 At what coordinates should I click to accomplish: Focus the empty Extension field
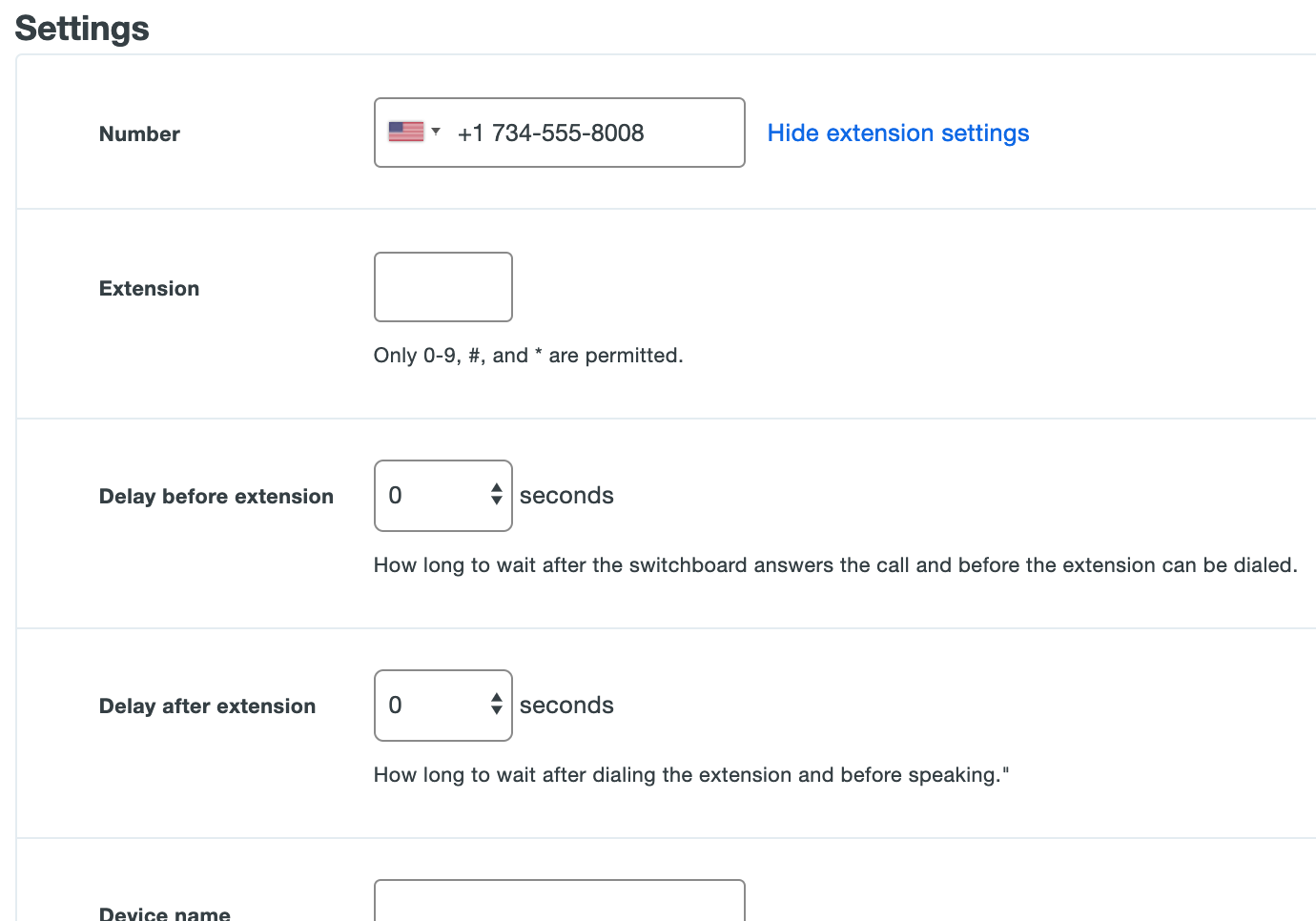pyautogui.click(x=442, y=287)
